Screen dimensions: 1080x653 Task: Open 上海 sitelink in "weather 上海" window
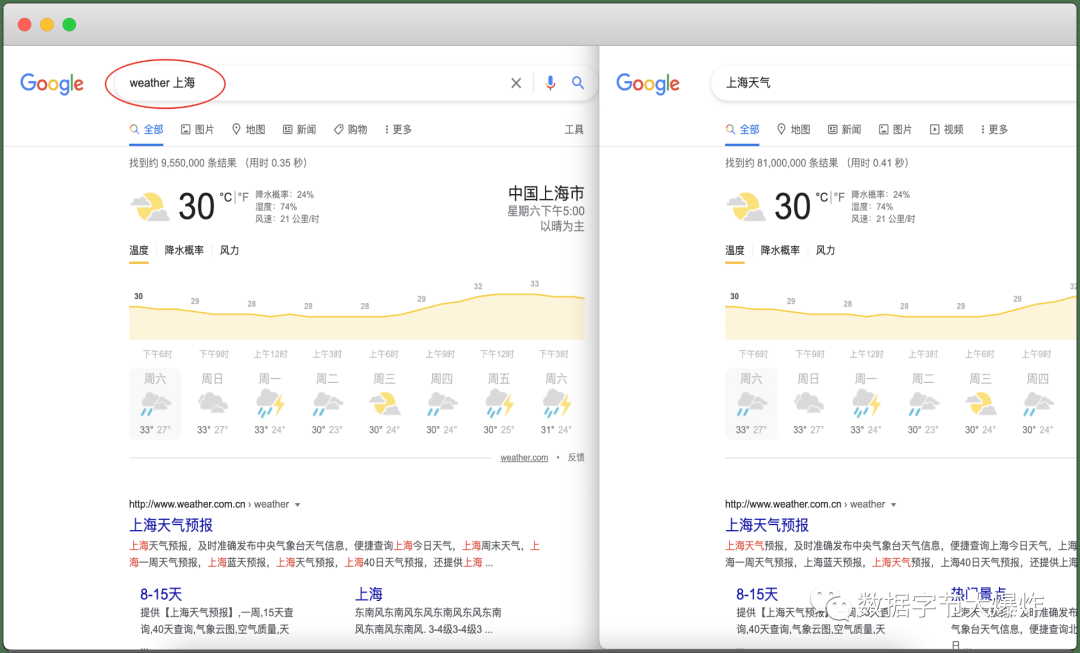coord(368,594)
